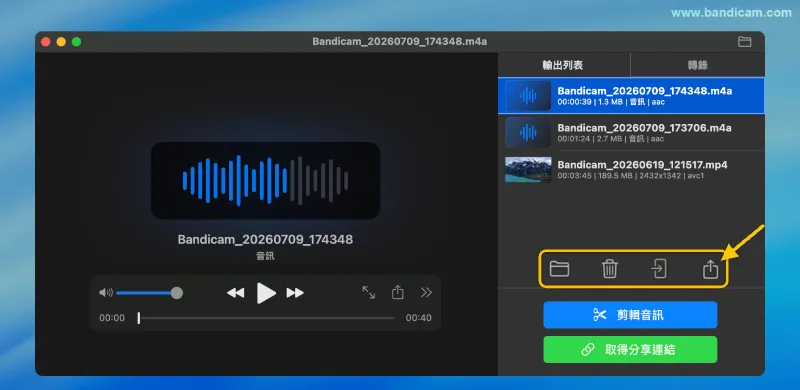
Task: Click the green zoom window button
Action: click(x=77, y=42)
